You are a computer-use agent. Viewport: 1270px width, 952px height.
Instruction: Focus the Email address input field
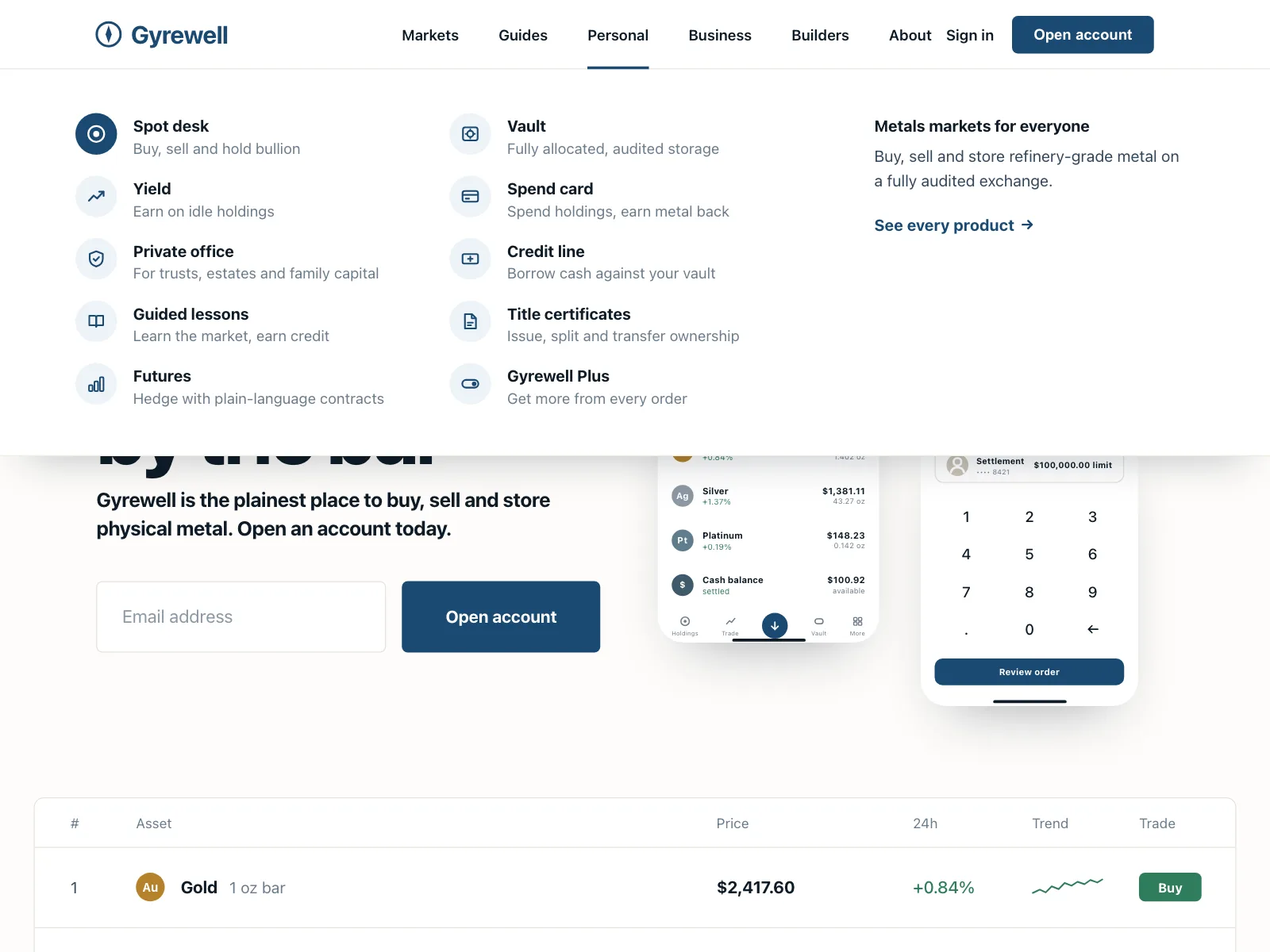click(241, 617)
